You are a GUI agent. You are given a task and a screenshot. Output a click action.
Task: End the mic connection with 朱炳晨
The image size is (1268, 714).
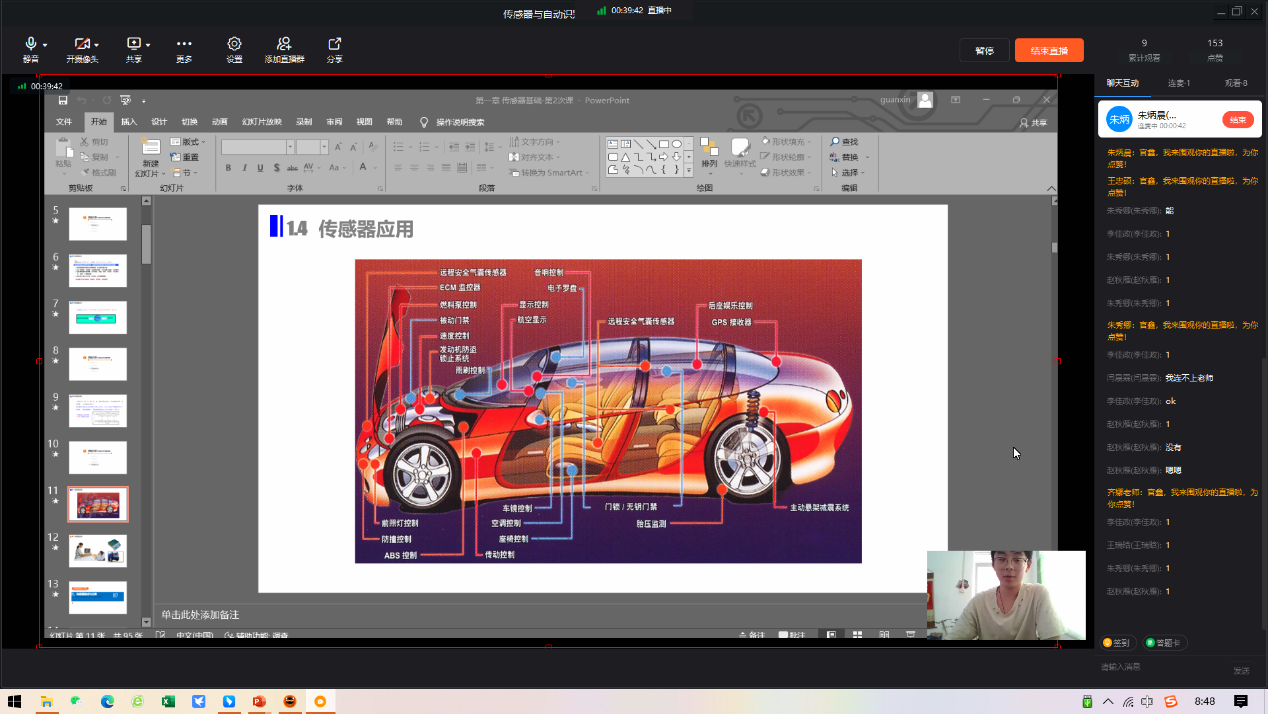pyautogui.click(x=1237, y=120)
